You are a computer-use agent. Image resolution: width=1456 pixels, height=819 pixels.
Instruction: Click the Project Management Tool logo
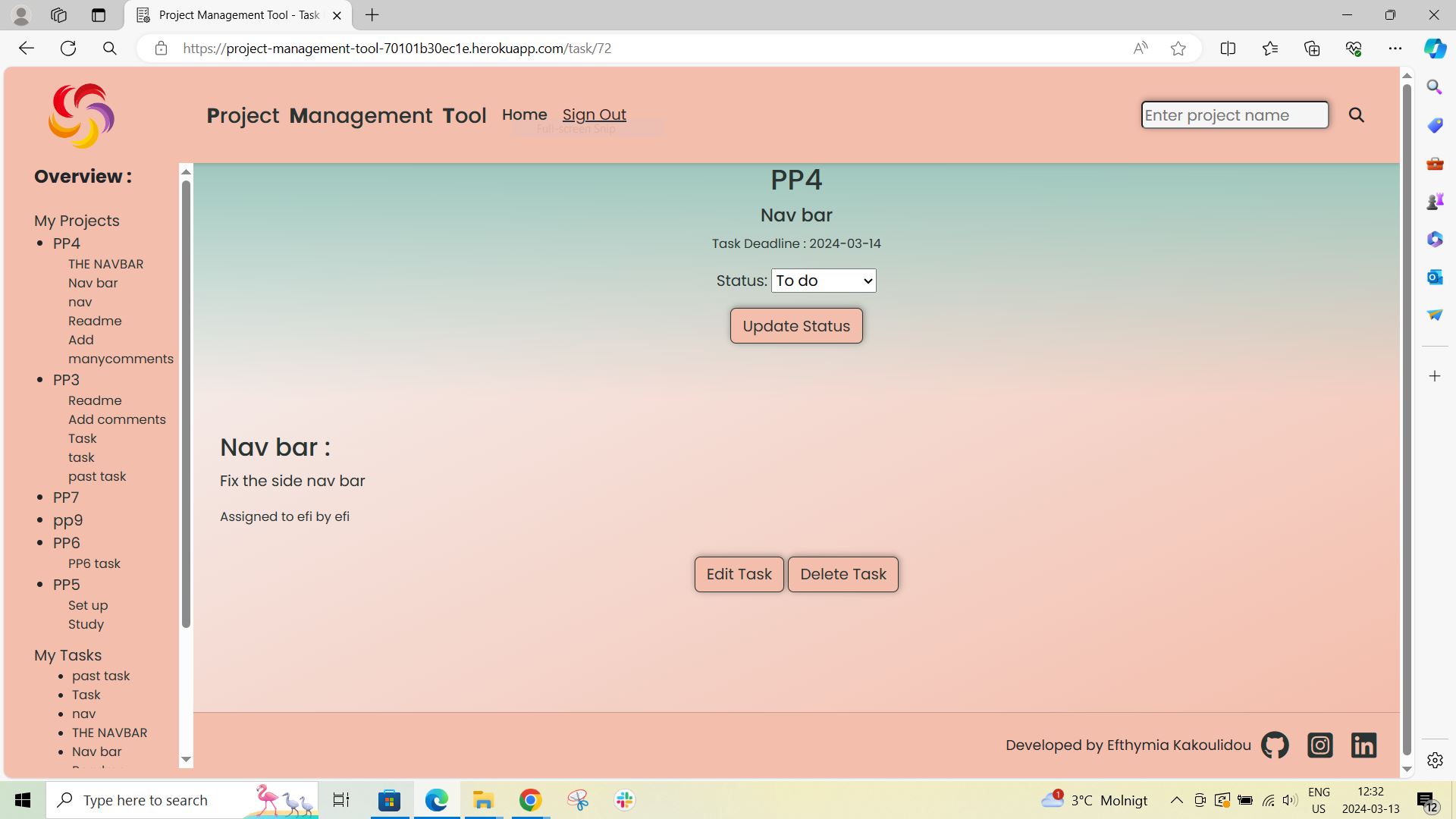pyautogui.click(x=81, y=115)
